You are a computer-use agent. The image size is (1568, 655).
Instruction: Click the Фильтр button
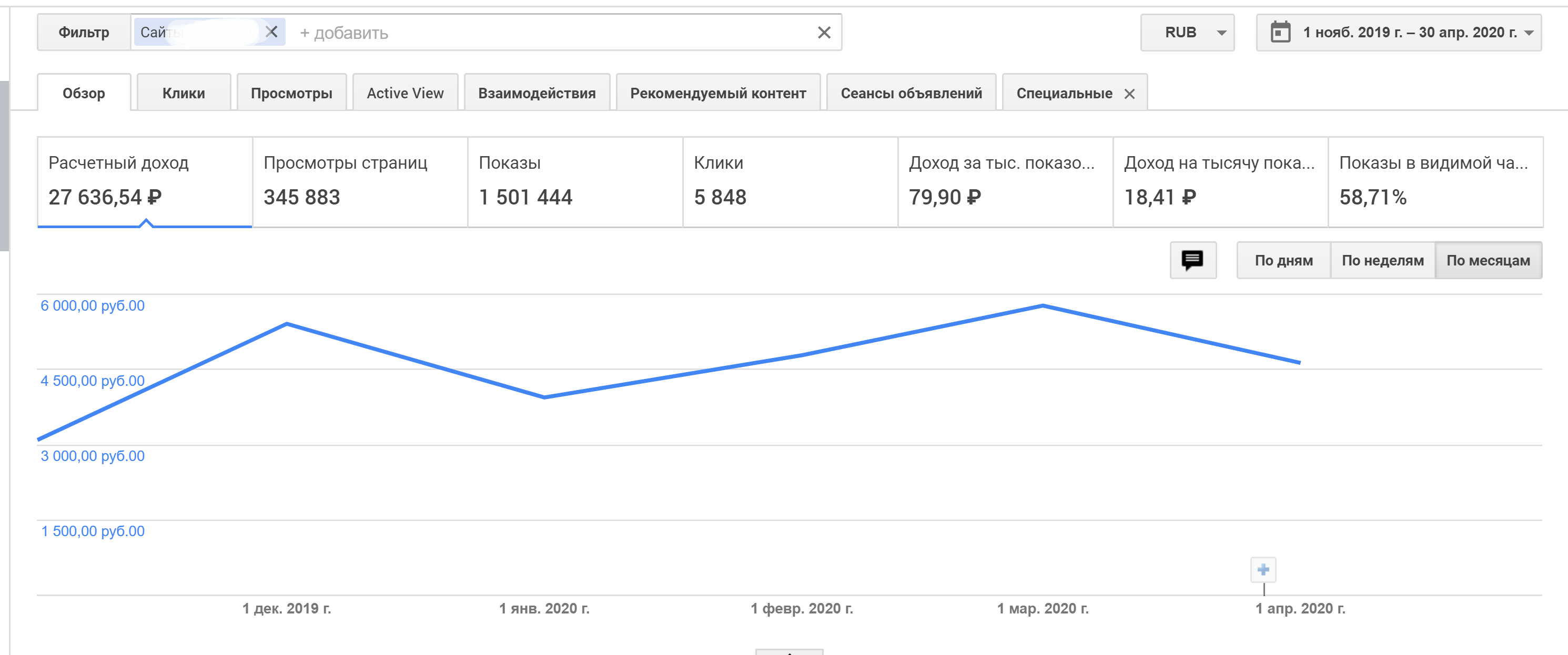84,33
